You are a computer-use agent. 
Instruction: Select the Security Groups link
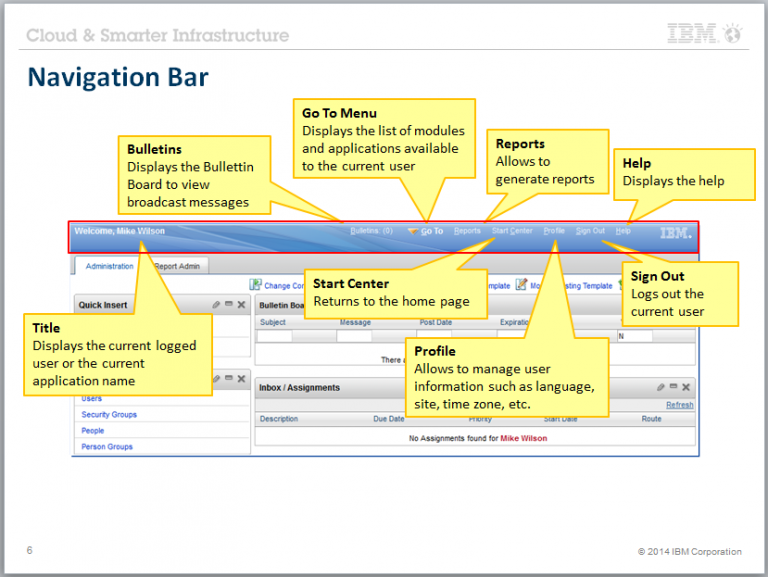pos(109,414)
